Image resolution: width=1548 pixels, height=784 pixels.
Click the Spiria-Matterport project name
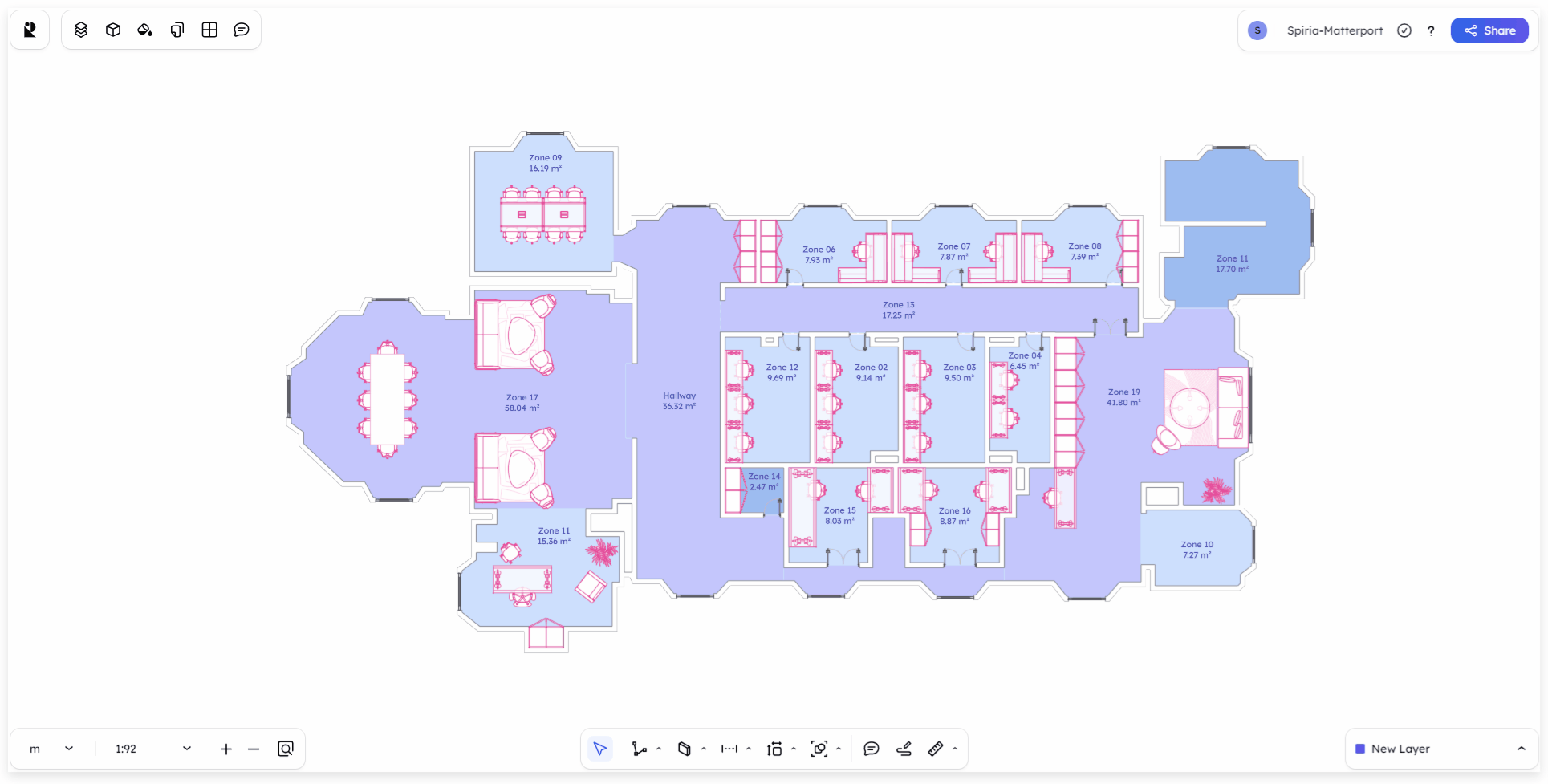pyautogui.click(x=1335, y=30)
